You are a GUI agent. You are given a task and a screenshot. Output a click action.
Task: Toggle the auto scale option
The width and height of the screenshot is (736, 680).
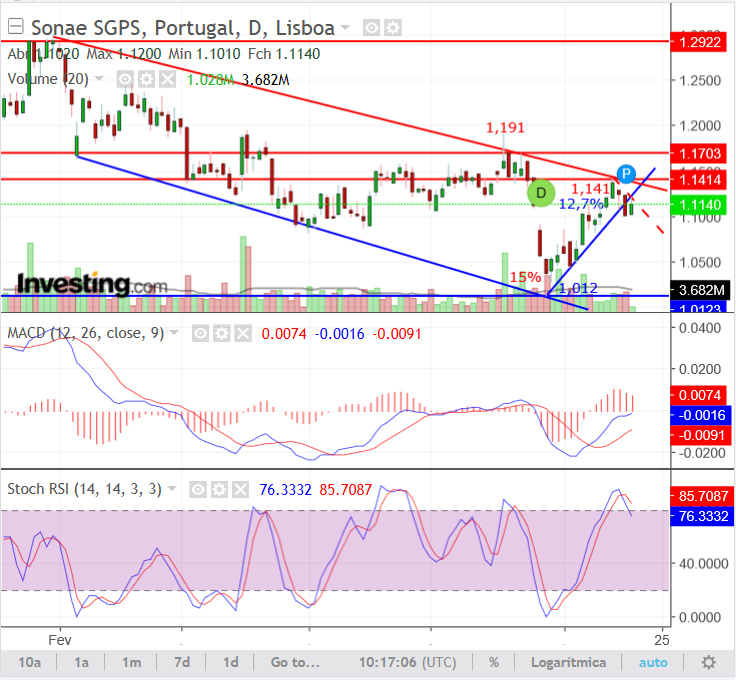click(653, 662)
